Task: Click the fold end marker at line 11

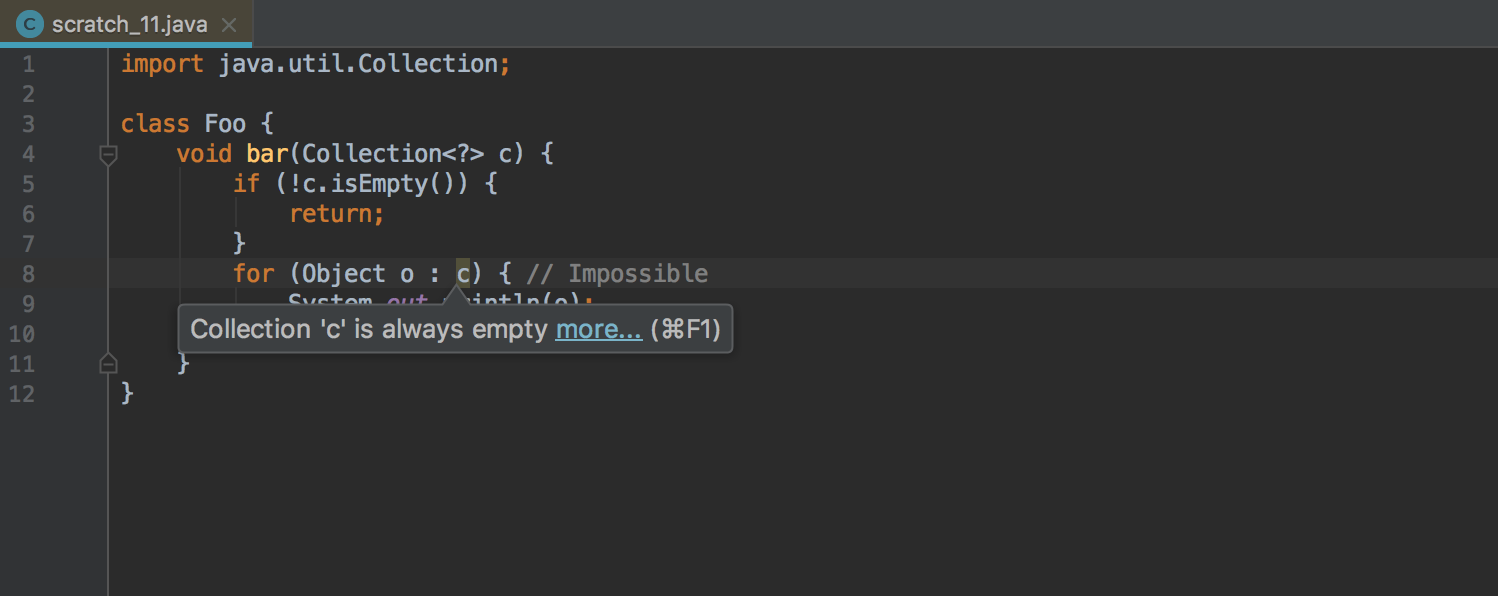Action: [108, 364]
